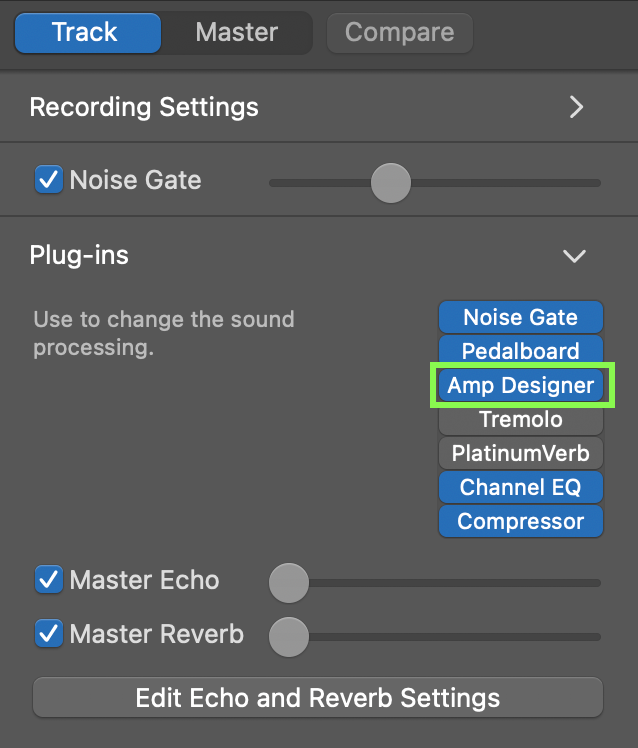This screenshot has height=748, width=638.
Task: Uncheck the Noise Gate checkbox
Action: (x=49, y=179)
